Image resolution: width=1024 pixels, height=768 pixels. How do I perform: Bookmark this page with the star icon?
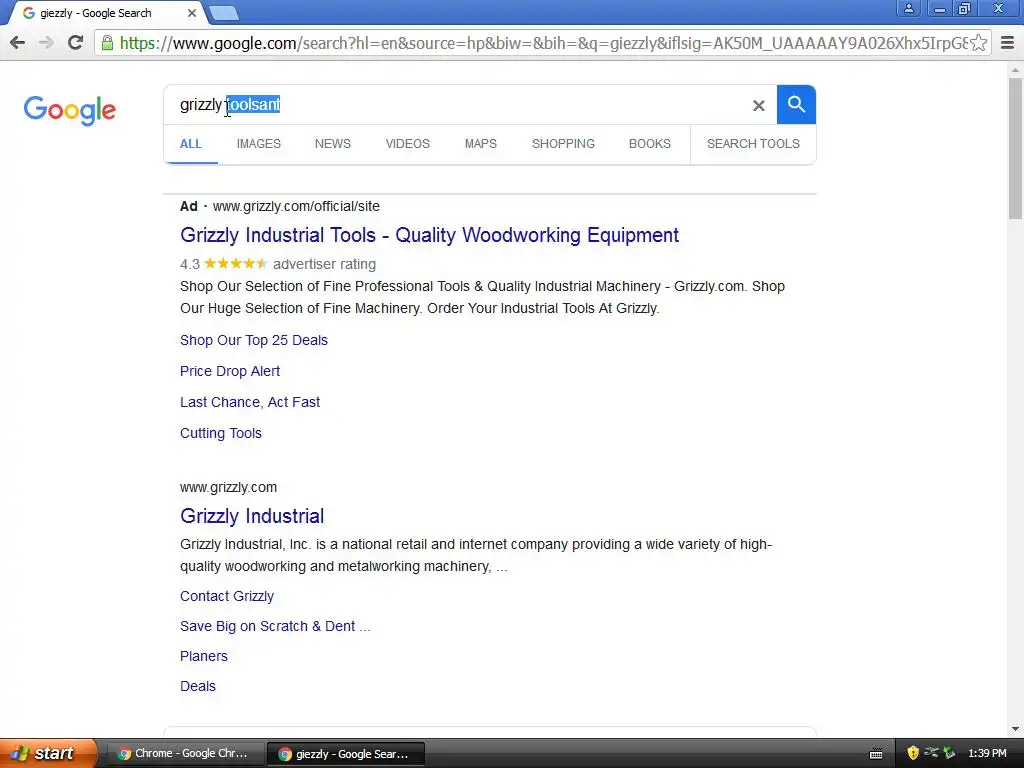tap(978, 43)
